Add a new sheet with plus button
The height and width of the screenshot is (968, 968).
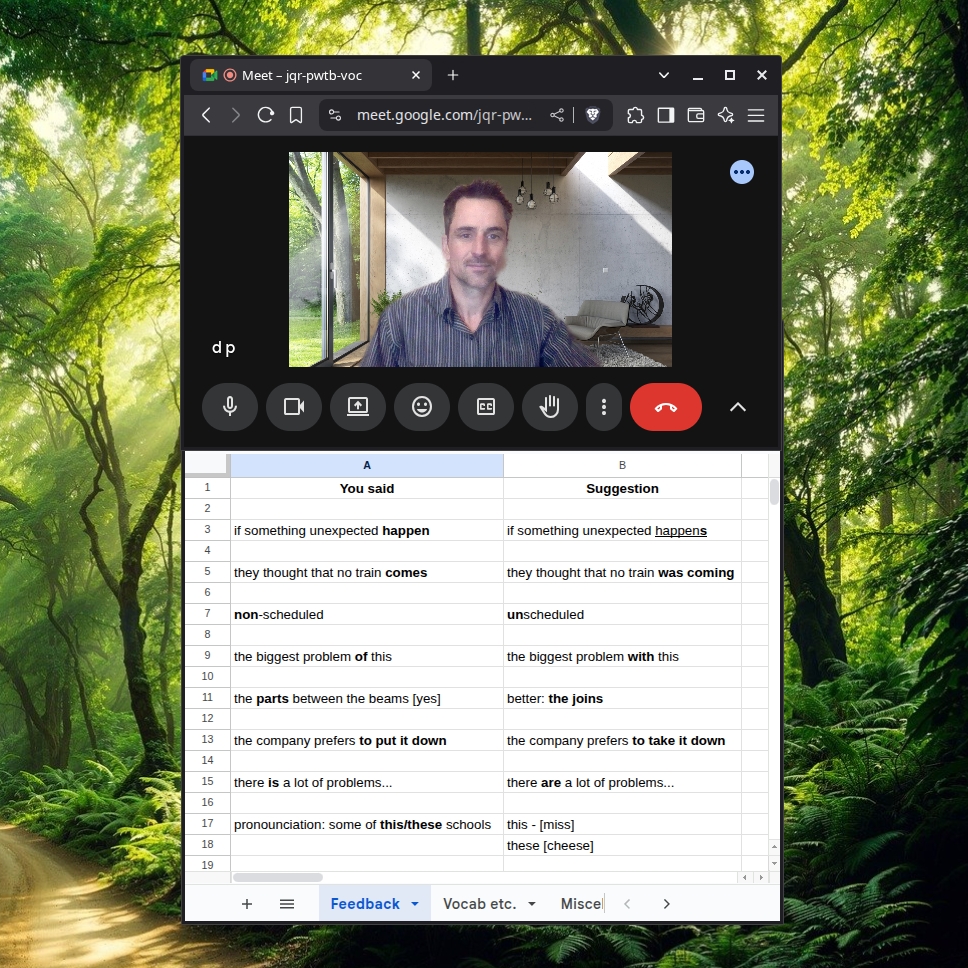tap(247, 904)
